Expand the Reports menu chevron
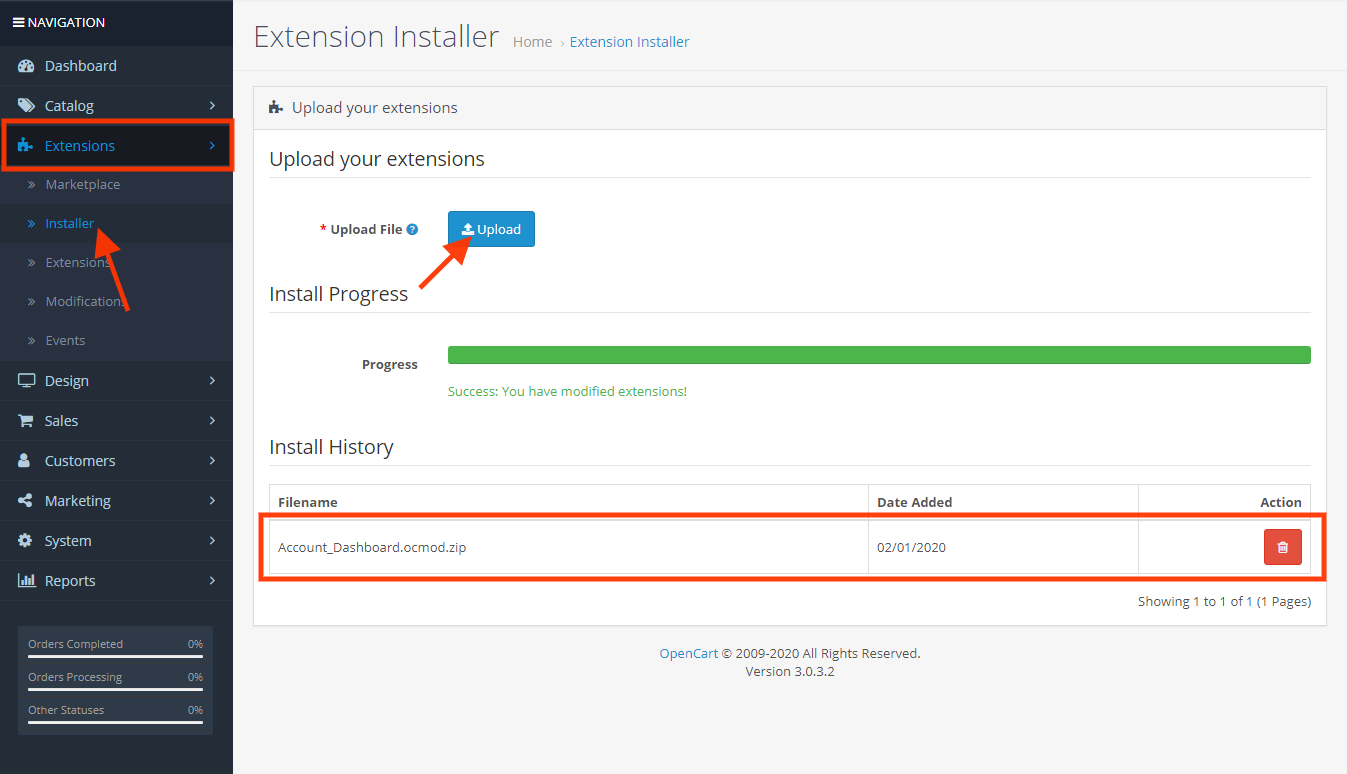This screenshot has height=774, width=1347. (x=212, y=580)
